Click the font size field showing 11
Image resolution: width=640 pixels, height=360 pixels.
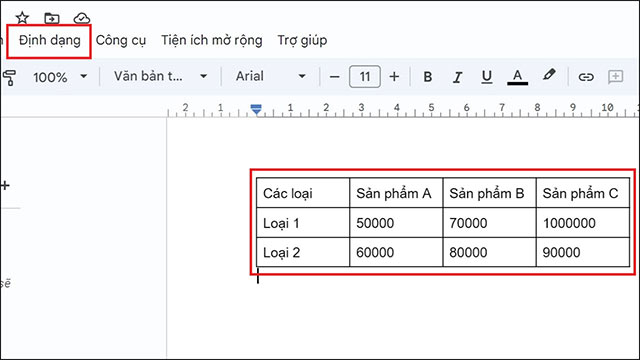point(365,77)
